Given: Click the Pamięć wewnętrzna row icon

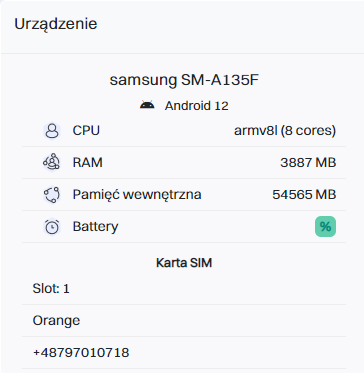Looking at the screenshot, I should coord(52,195).
